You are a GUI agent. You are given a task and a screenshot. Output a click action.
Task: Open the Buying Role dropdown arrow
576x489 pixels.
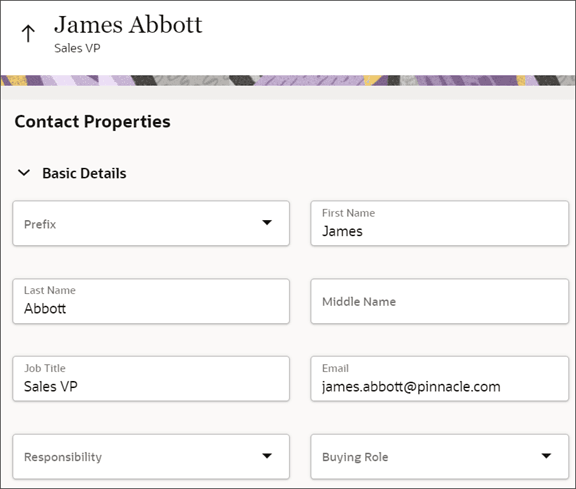coord(546,456)
